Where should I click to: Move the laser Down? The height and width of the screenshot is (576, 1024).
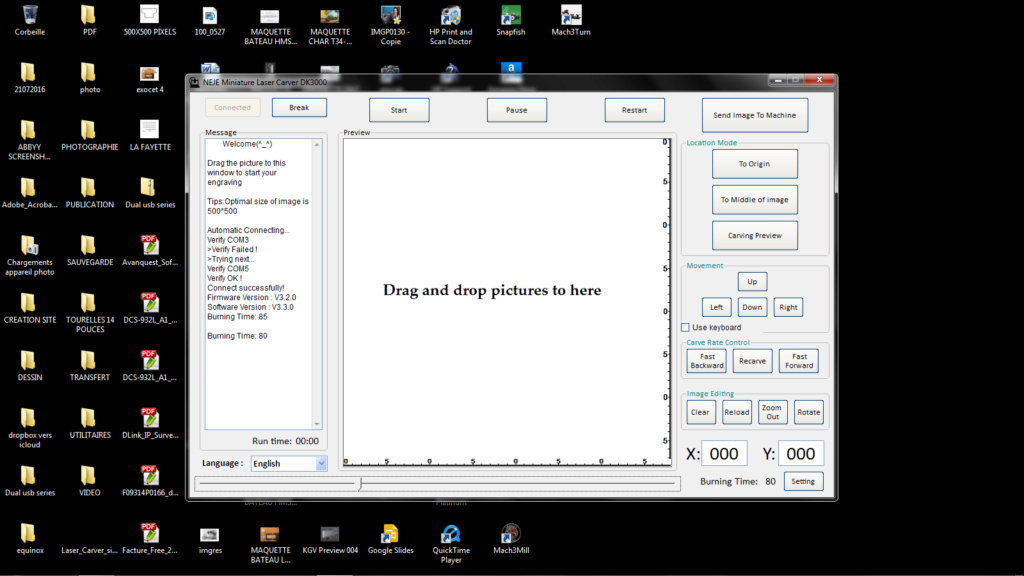tap(752, 307)
